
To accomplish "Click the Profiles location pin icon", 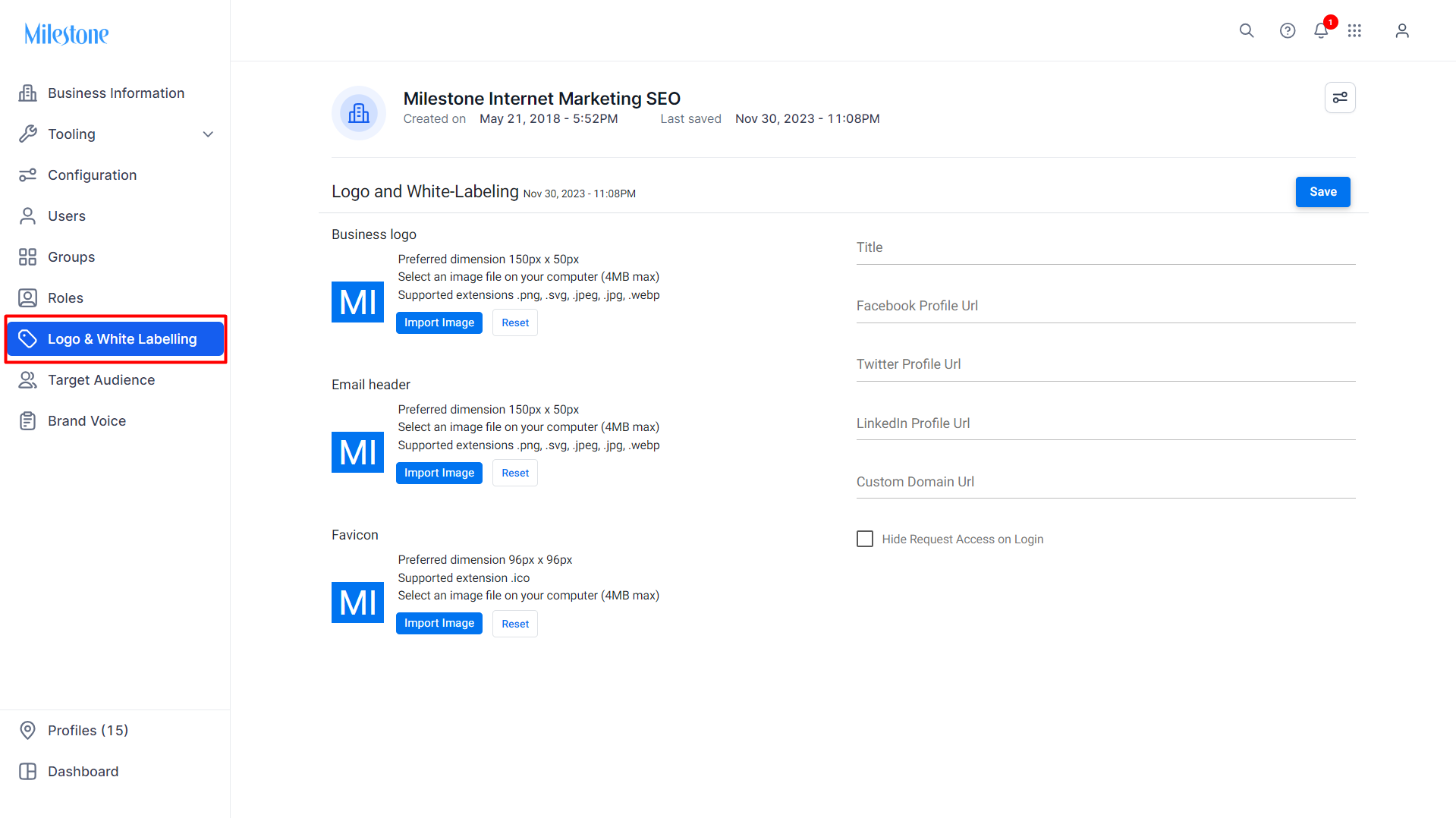I will pyautogui.click(x=28, y=731).
